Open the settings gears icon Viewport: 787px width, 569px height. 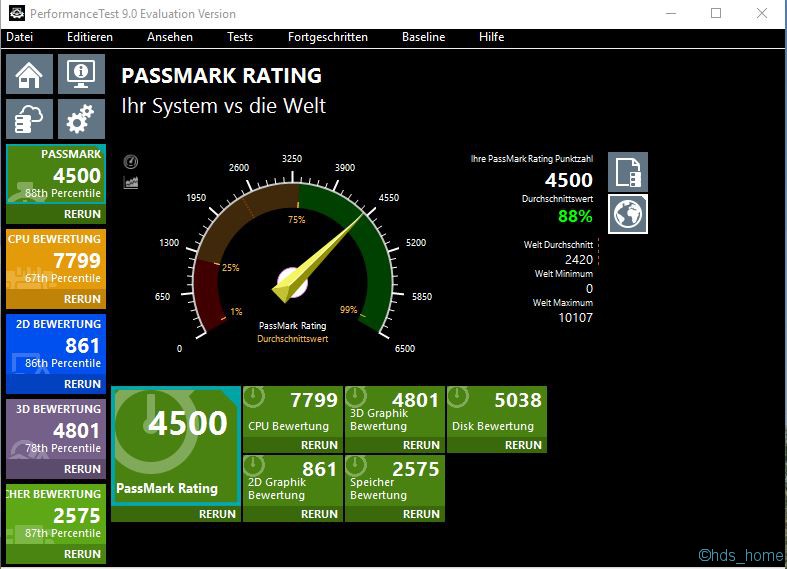[x=81, y=119]
